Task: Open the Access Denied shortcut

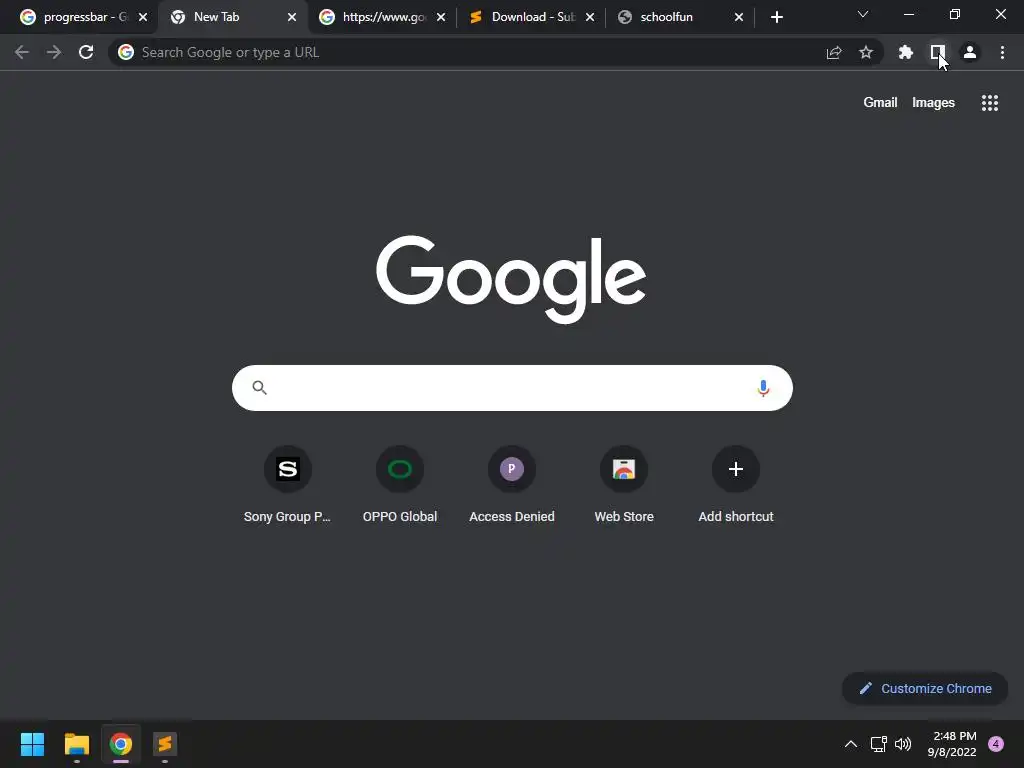Action: point(512,485)
